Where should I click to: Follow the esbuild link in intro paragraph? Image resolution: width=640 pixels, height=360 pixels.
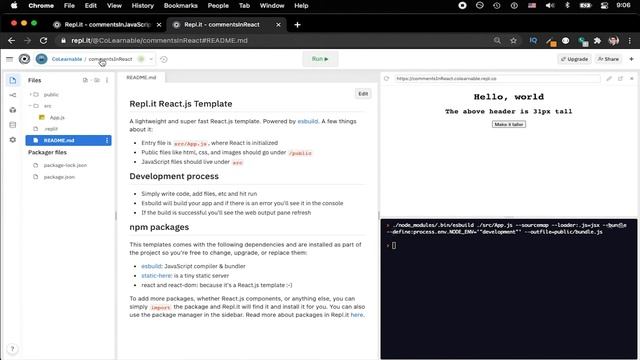(307, 121)
